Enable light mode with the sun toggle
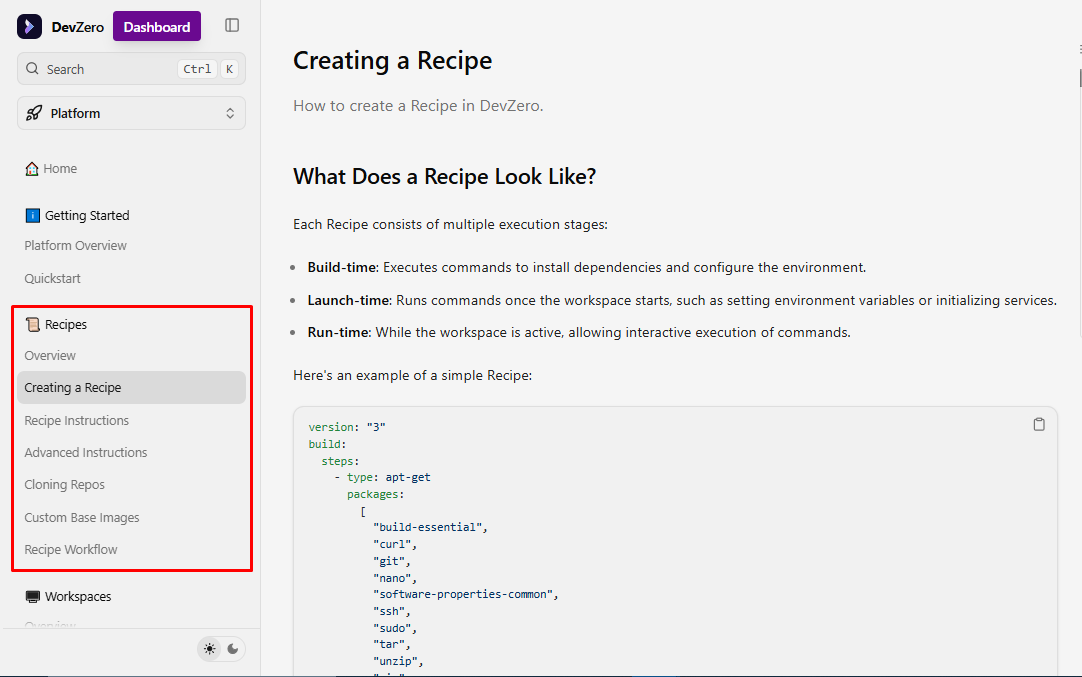 [x=209, y=649]
